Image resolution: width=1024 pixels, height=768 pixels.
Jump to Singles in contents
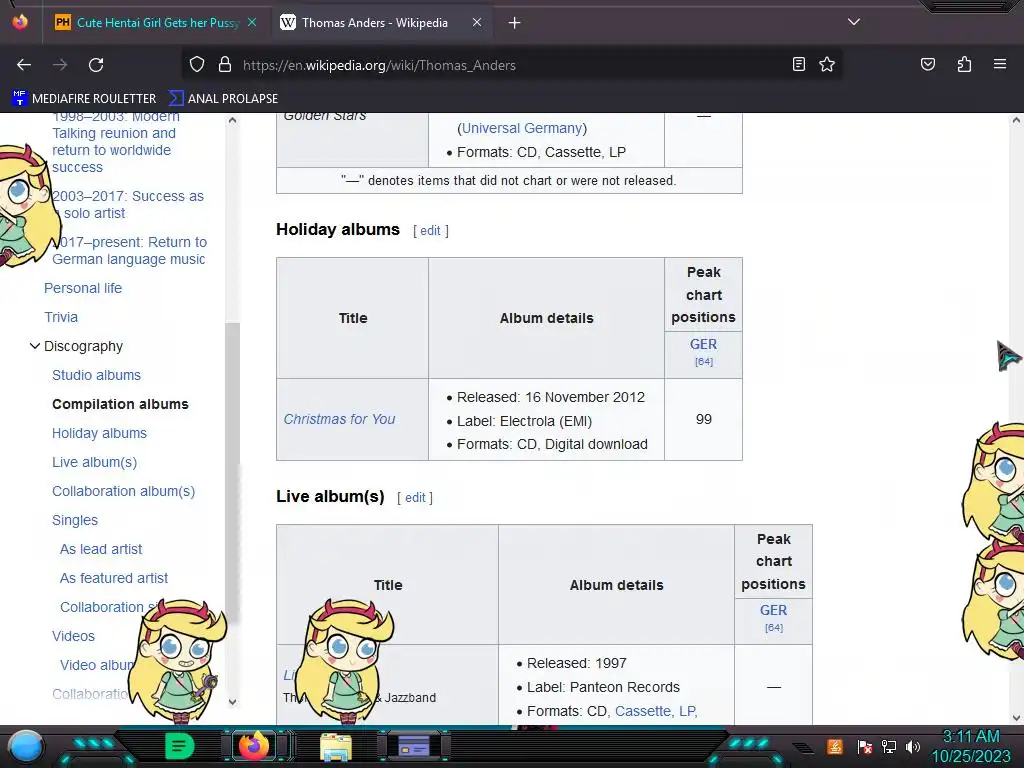75,520
